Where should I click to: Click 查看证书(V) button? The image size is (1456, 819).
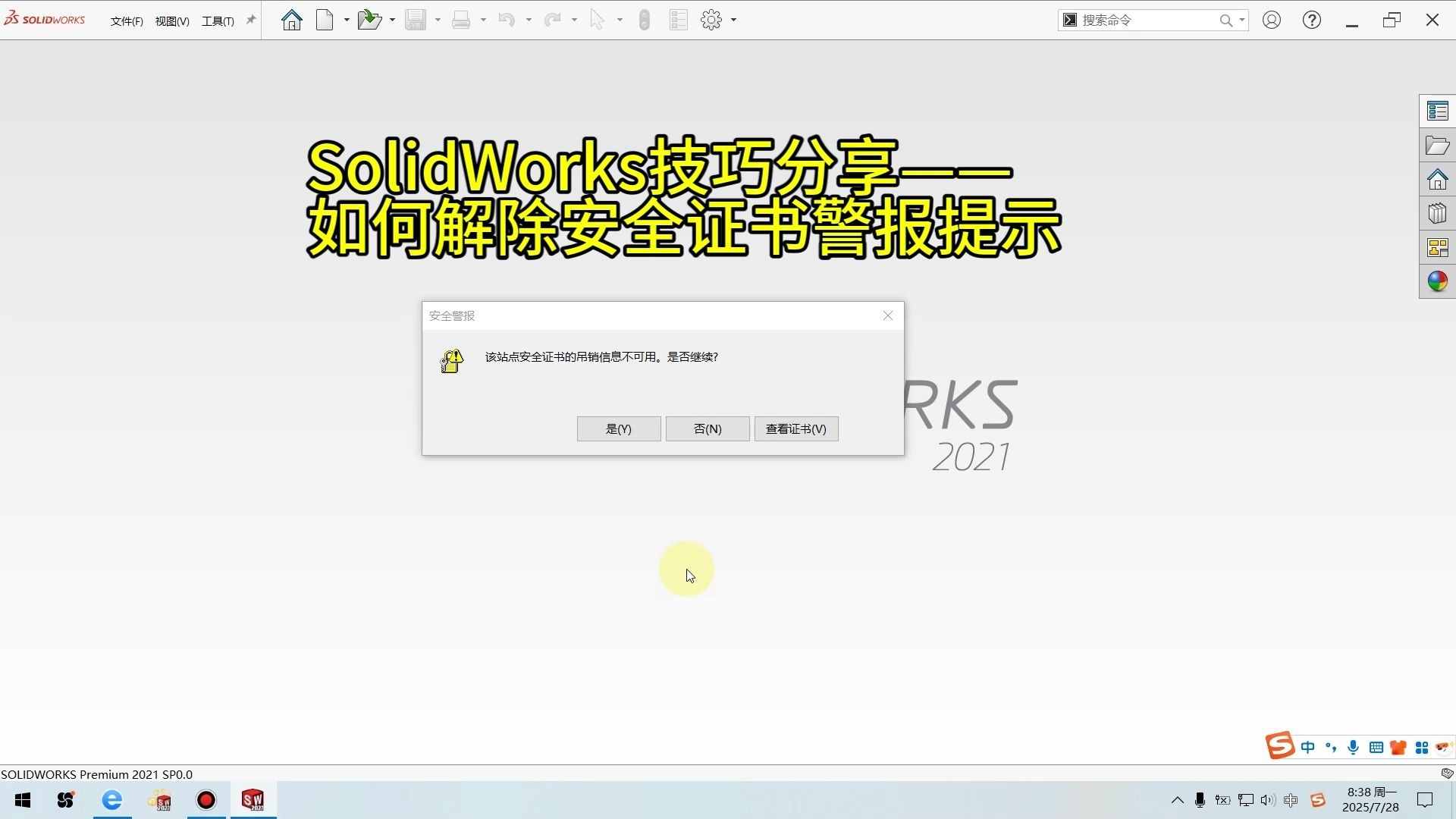[796, 428]
